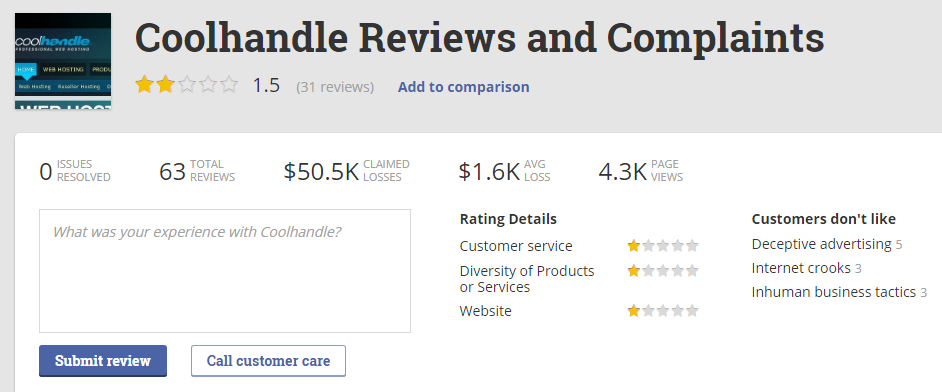Click the Website star rating
Screen dimensions: 942x392
[663, 311]
